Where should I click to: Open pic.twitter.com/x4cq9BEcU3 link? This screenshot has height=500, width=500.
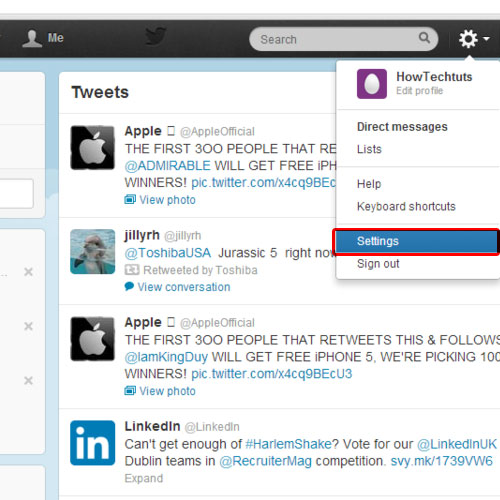pyautogui.click(x=272, y=374)
